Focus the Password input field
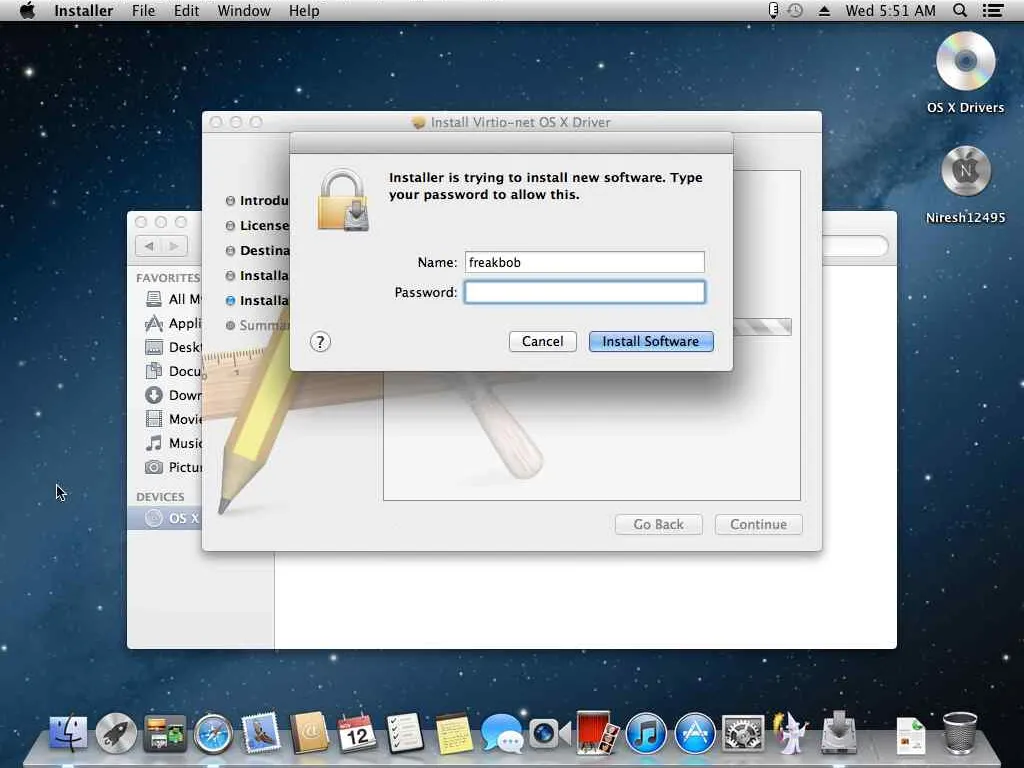The height and width of the screenshot is (768, 1024). click(584, 292)
